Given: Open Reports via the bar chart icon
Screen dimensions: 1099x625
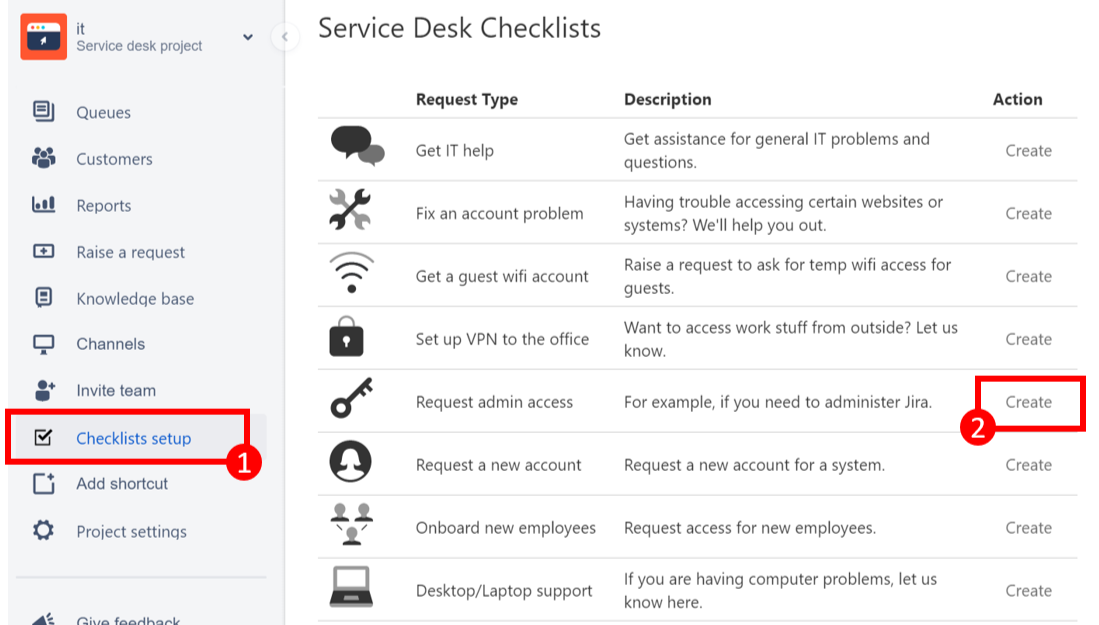Looking at the screenshot, I should [x=43, y=205].
